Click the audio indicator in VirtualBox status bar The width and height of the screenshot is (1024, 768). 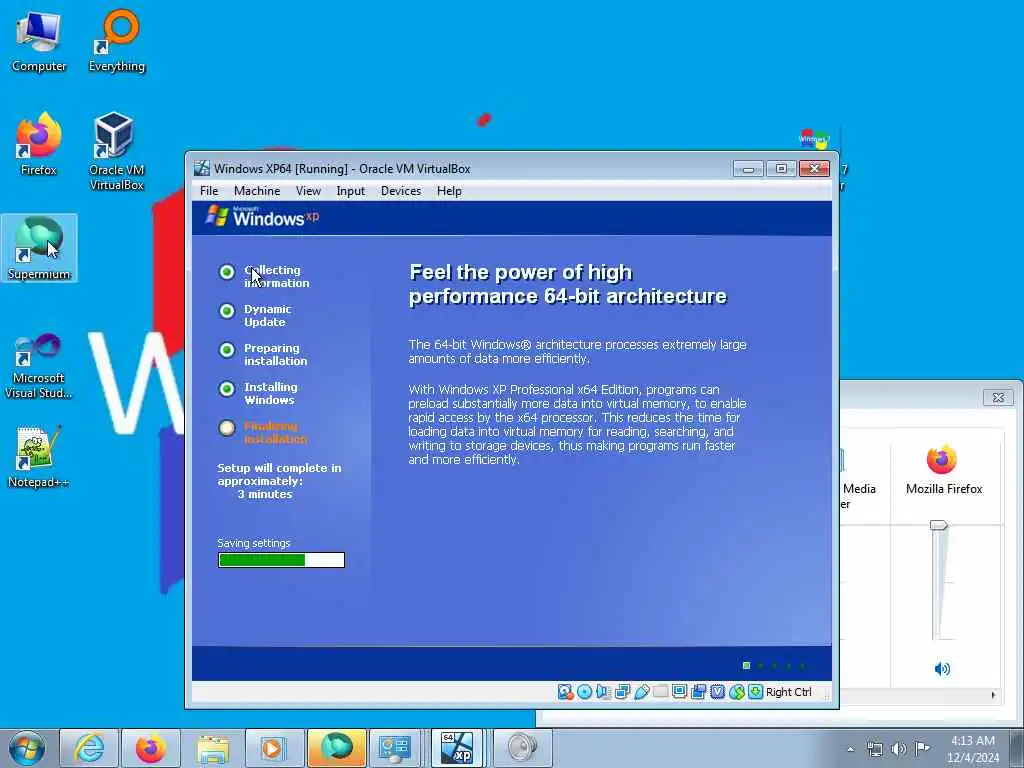coord(603,692)
